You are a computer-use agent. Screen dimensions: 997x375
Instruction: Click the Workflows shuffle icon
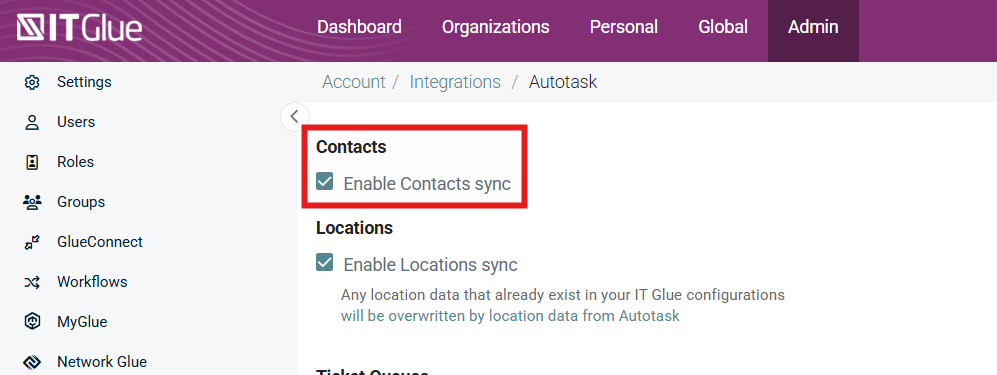pos(32,282)
